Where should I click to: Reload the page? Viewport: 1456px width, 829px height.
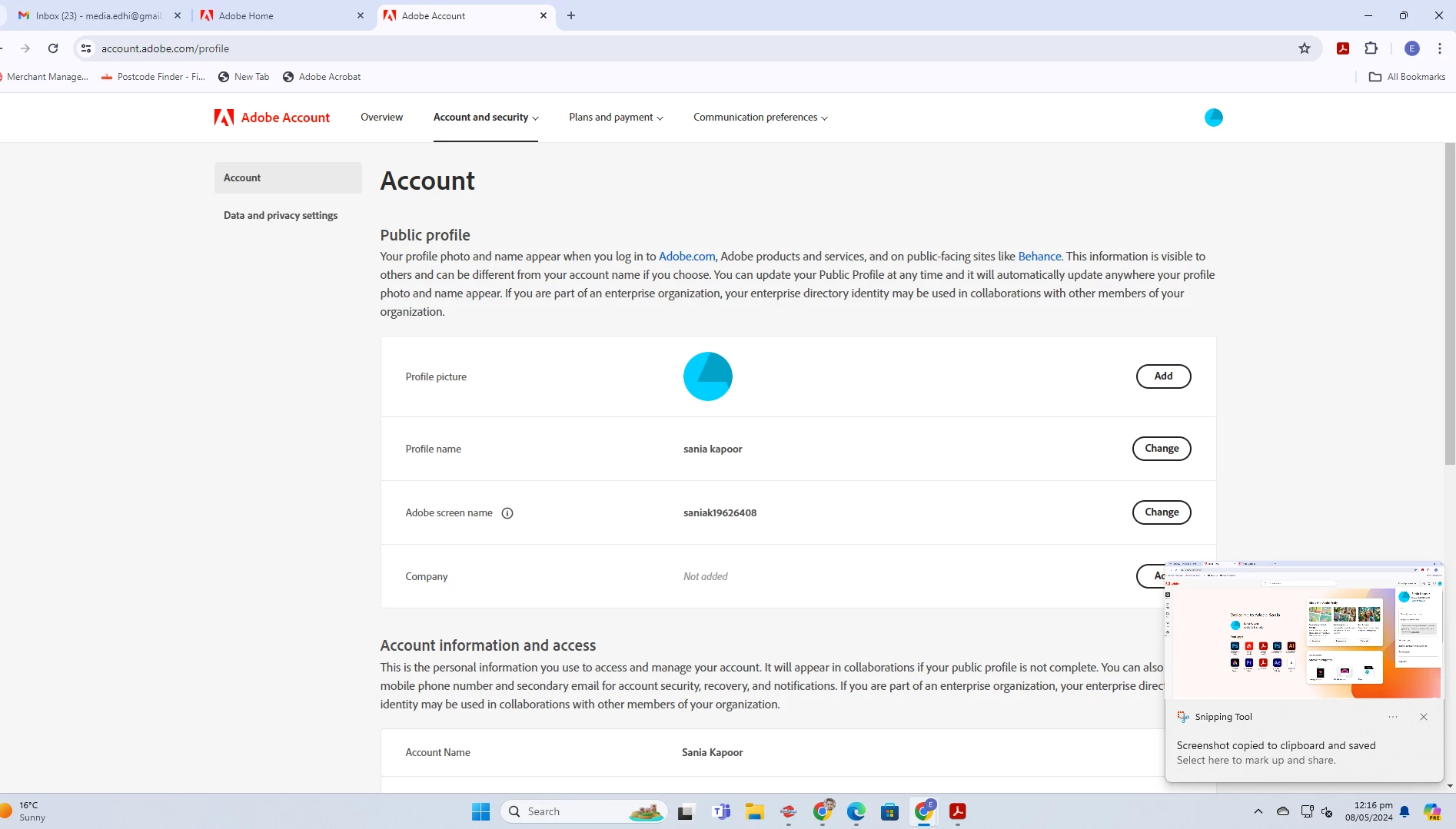(x=53, y=48)
